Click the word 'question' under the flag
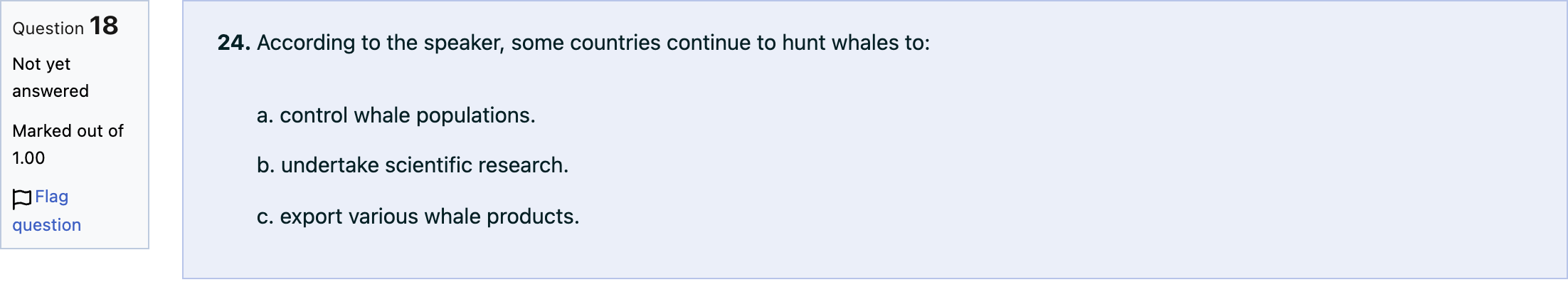Screen dimensions: 1568x302 pyautogui.click(x=47, y=225)
